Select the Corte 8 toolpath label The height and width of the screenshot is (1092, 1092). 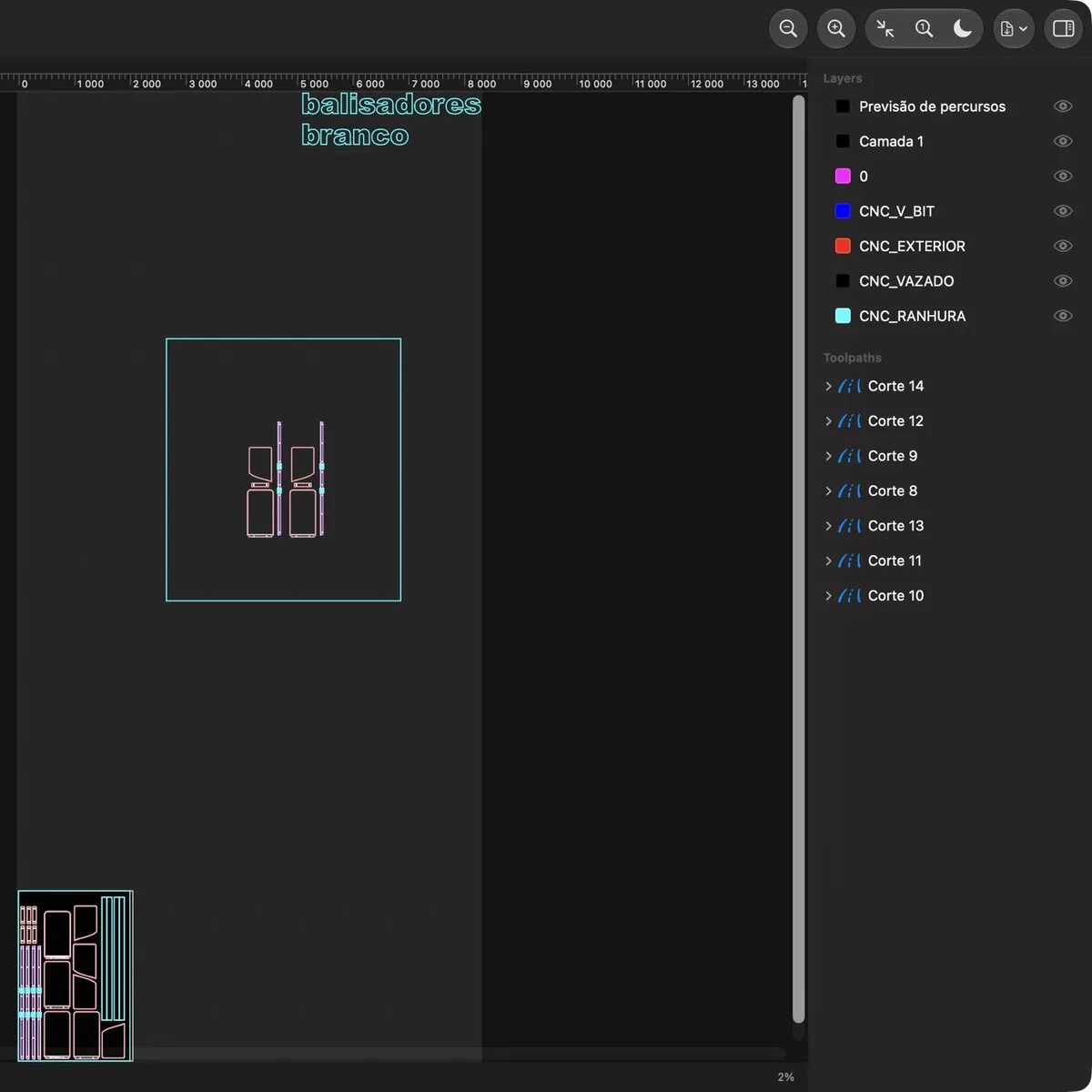click(893, 490)
